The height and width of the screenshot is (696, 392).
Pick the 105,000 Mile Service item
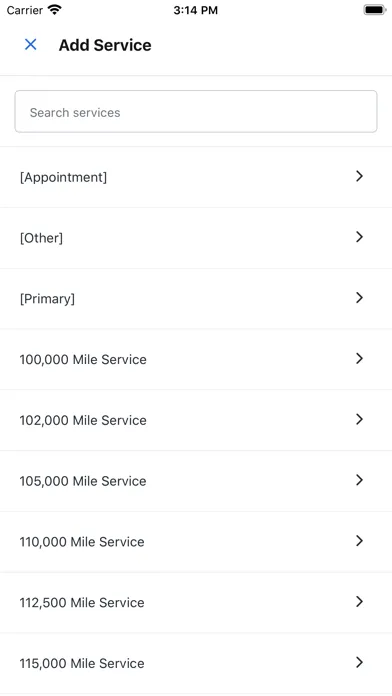pyautogui.click(x=196, y=481)
